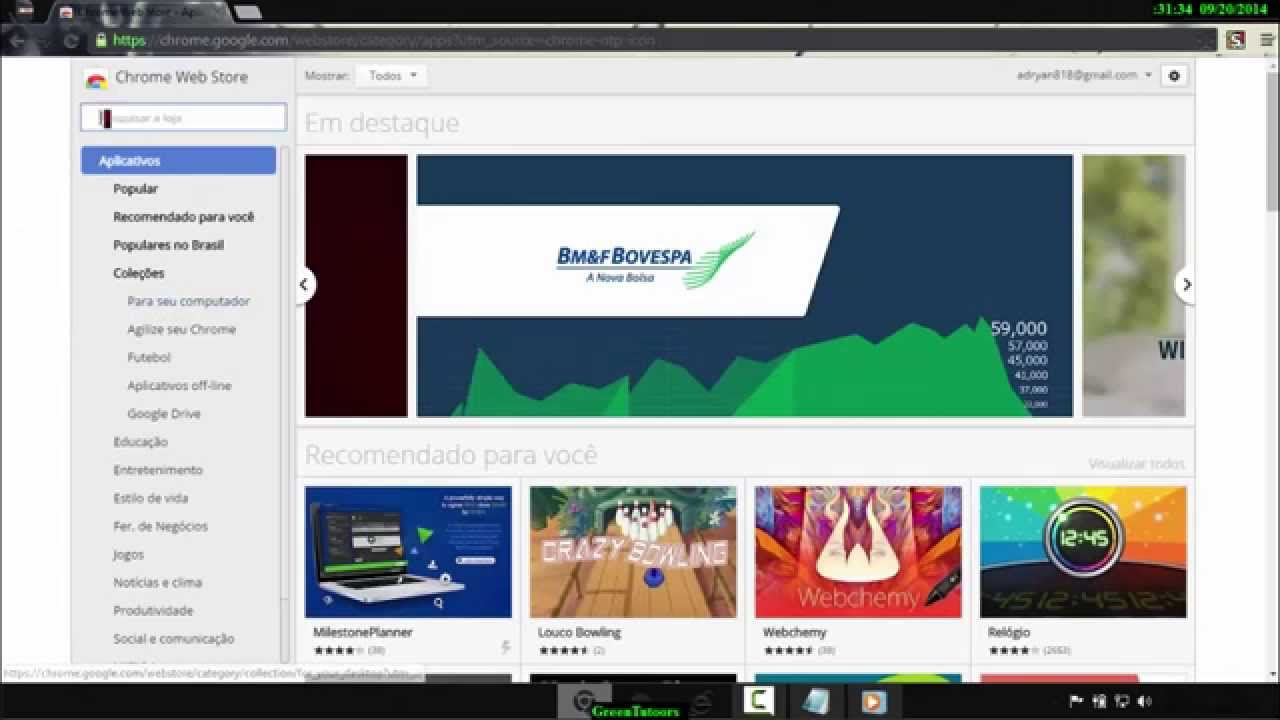Click Chrome icon in taskbar
Screen dimensions: 1280x720
(x=583, y=702)
